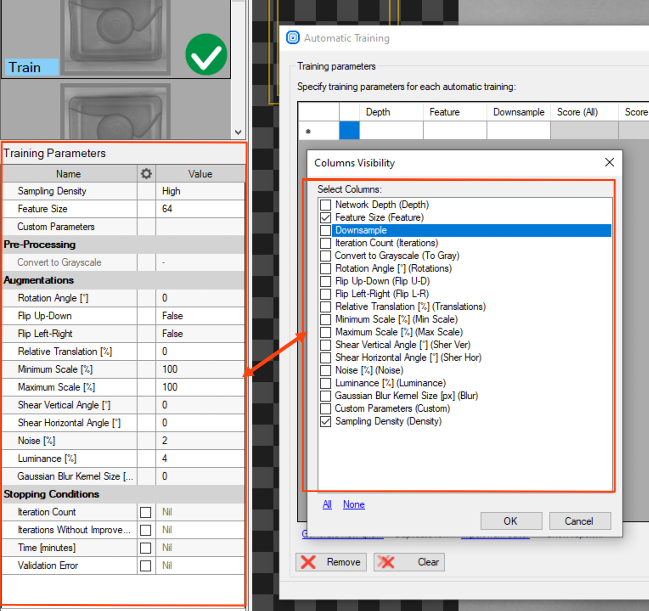Screen dimensions: 649x611
Task: Click the Downsample column header
Action: point(518,112)
